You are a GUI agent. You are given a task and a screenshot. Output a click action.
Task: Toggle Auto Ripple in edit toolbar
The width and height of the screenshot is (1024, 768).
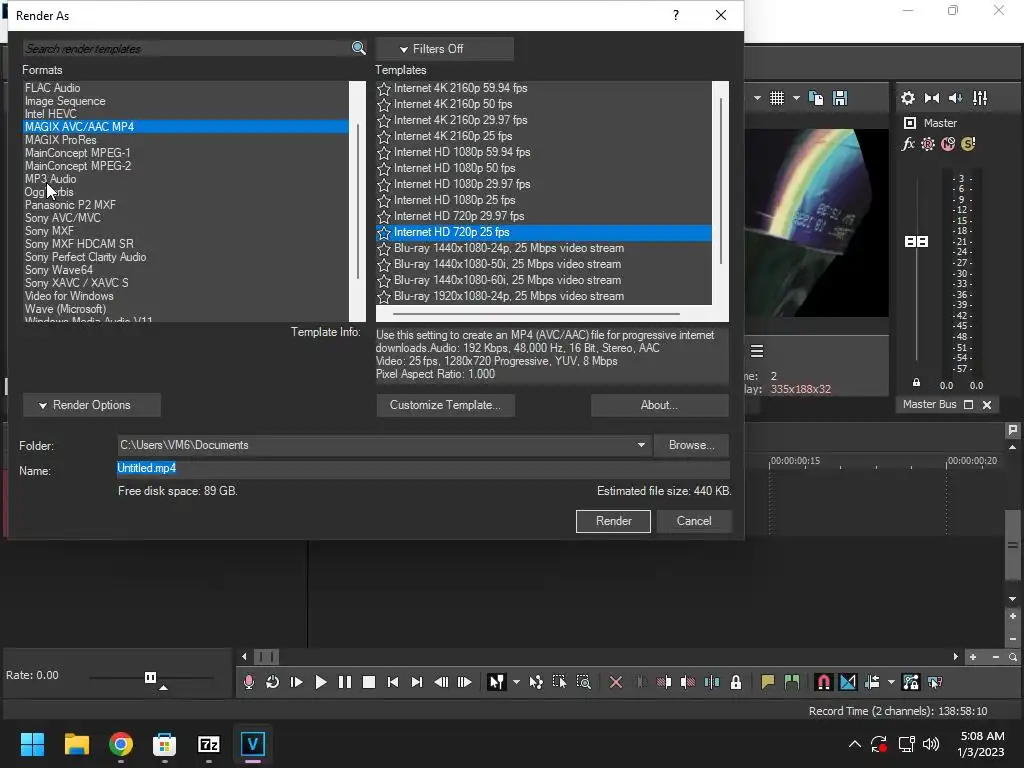(x=872, y=682)
